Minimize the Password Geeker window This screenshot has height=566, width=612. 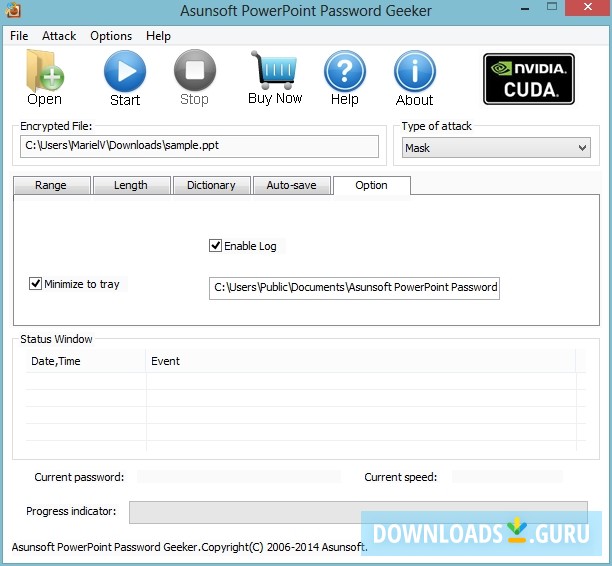coord(525,8)
